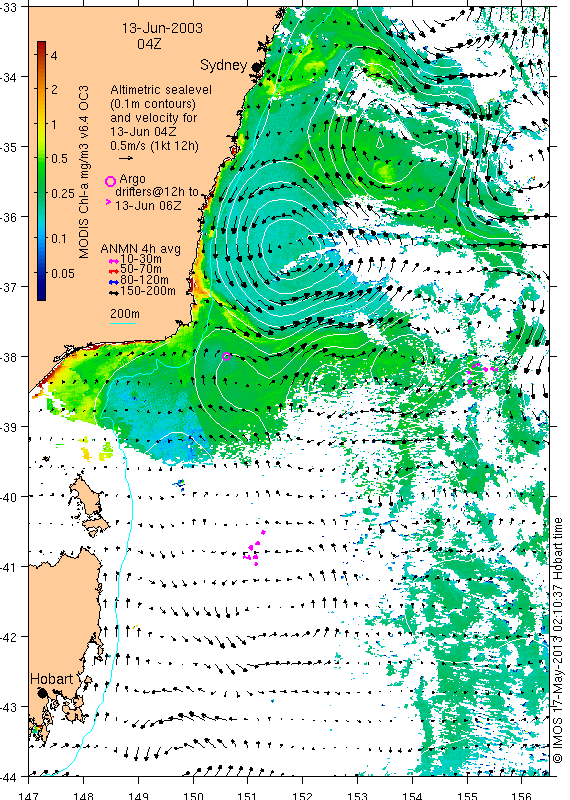The height and width of the screenshot is (800, 570).
Task: Click the colorbar tick value 1
Action: [x=54, y=124]
